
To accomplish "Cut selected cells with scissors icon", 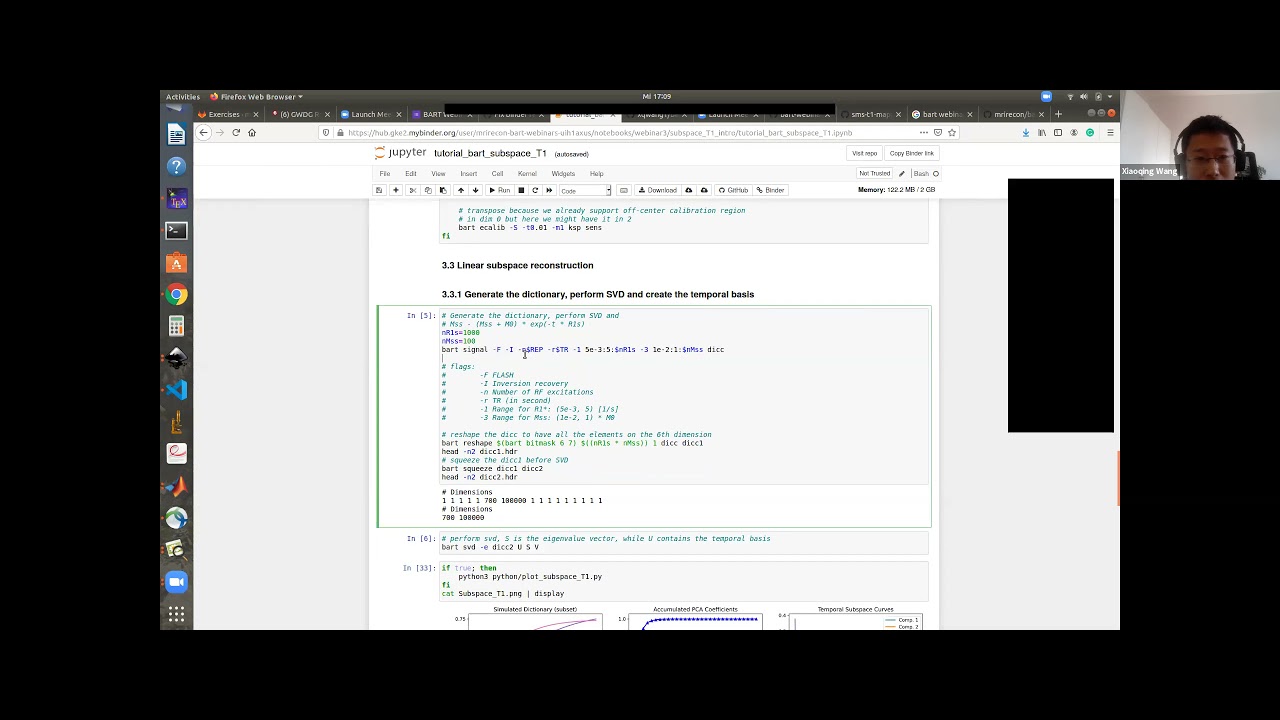I will pos(413,190).
